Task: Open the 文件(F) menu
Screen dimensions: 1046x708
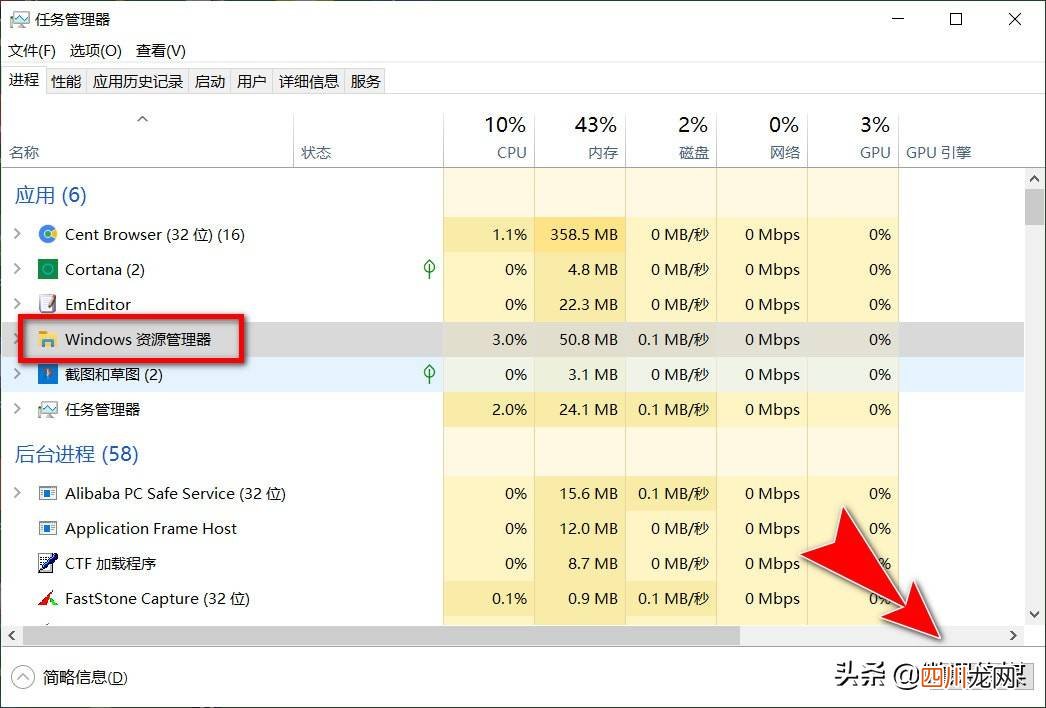Action: (x=31, y=51)
